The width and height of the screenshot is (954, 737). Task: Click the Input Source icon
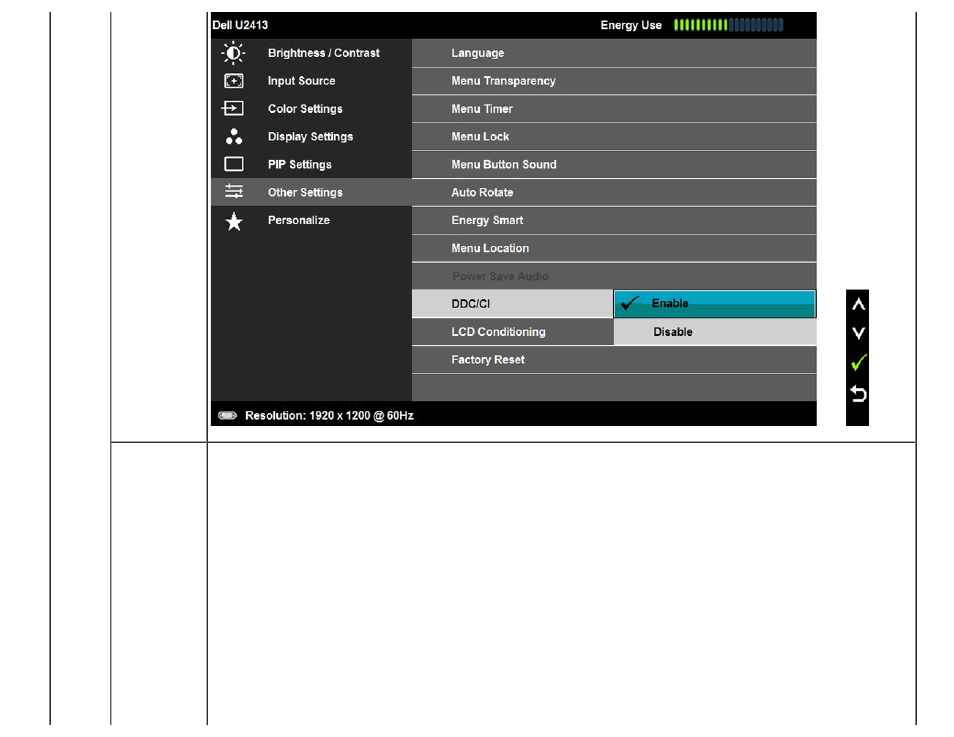click(x=234, y=81)
